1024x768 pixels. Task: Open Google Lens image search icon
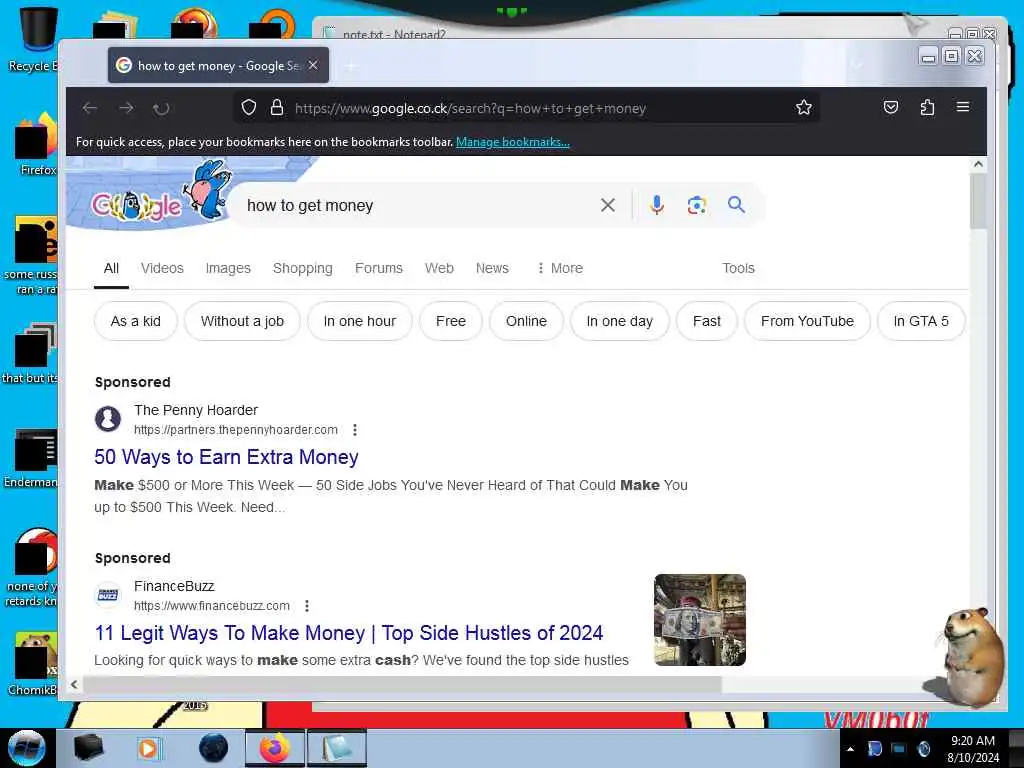pos(697,205)
